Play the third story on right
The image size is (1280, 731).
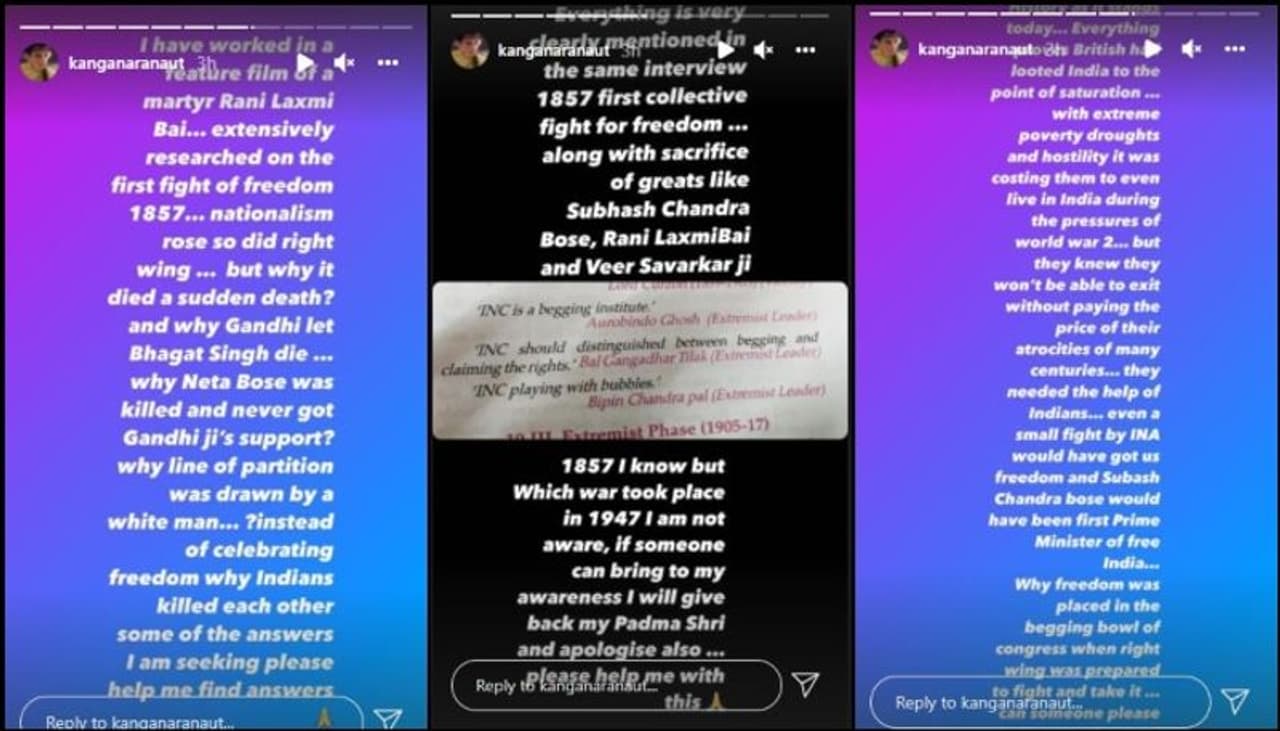tap(1153, 48)
